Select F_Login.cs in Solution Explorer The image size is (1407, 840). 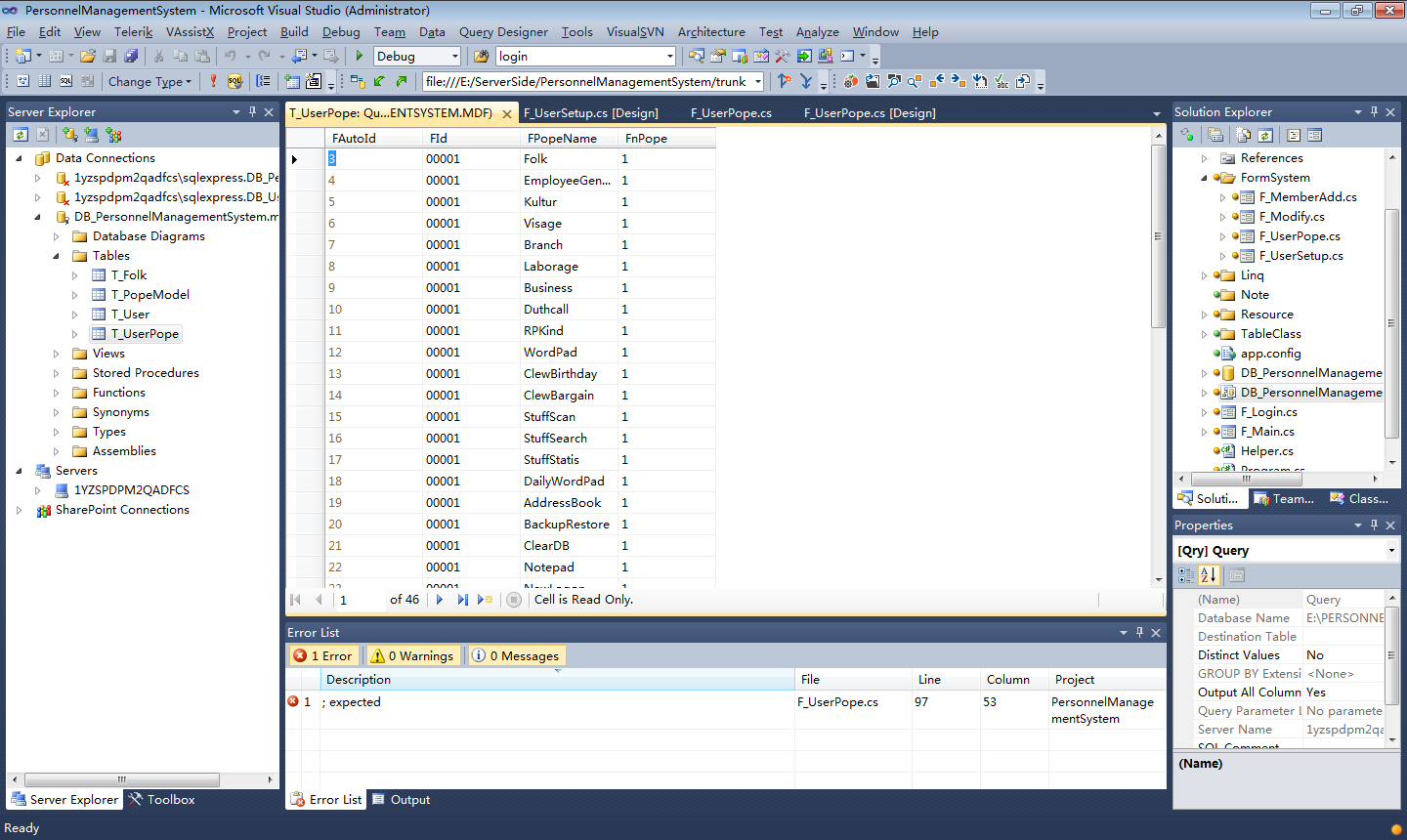[x=1269, y=412]
